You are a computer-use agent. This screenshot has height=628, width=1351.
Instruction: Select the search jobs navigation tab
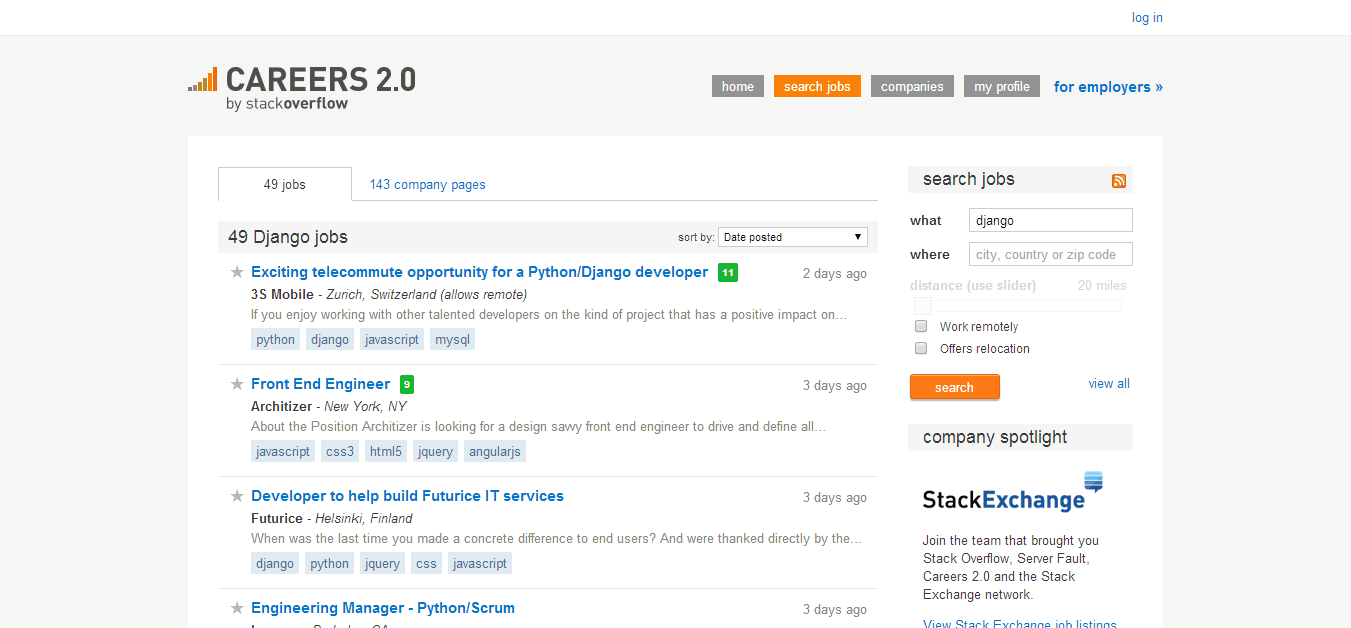[817, 87]
